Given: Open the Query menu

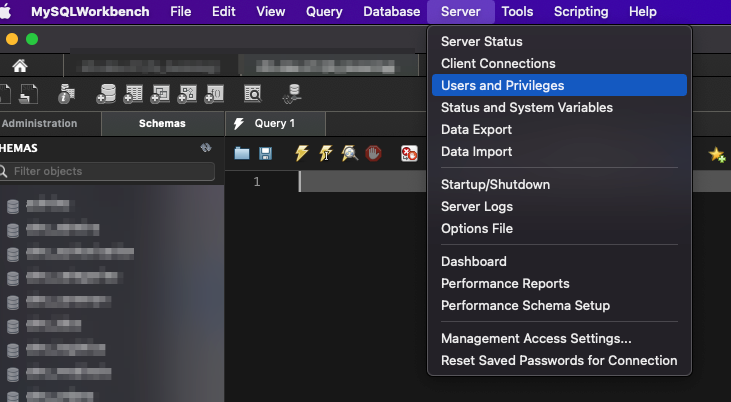Looking at the screenshot, I should [x=324, y=12].
